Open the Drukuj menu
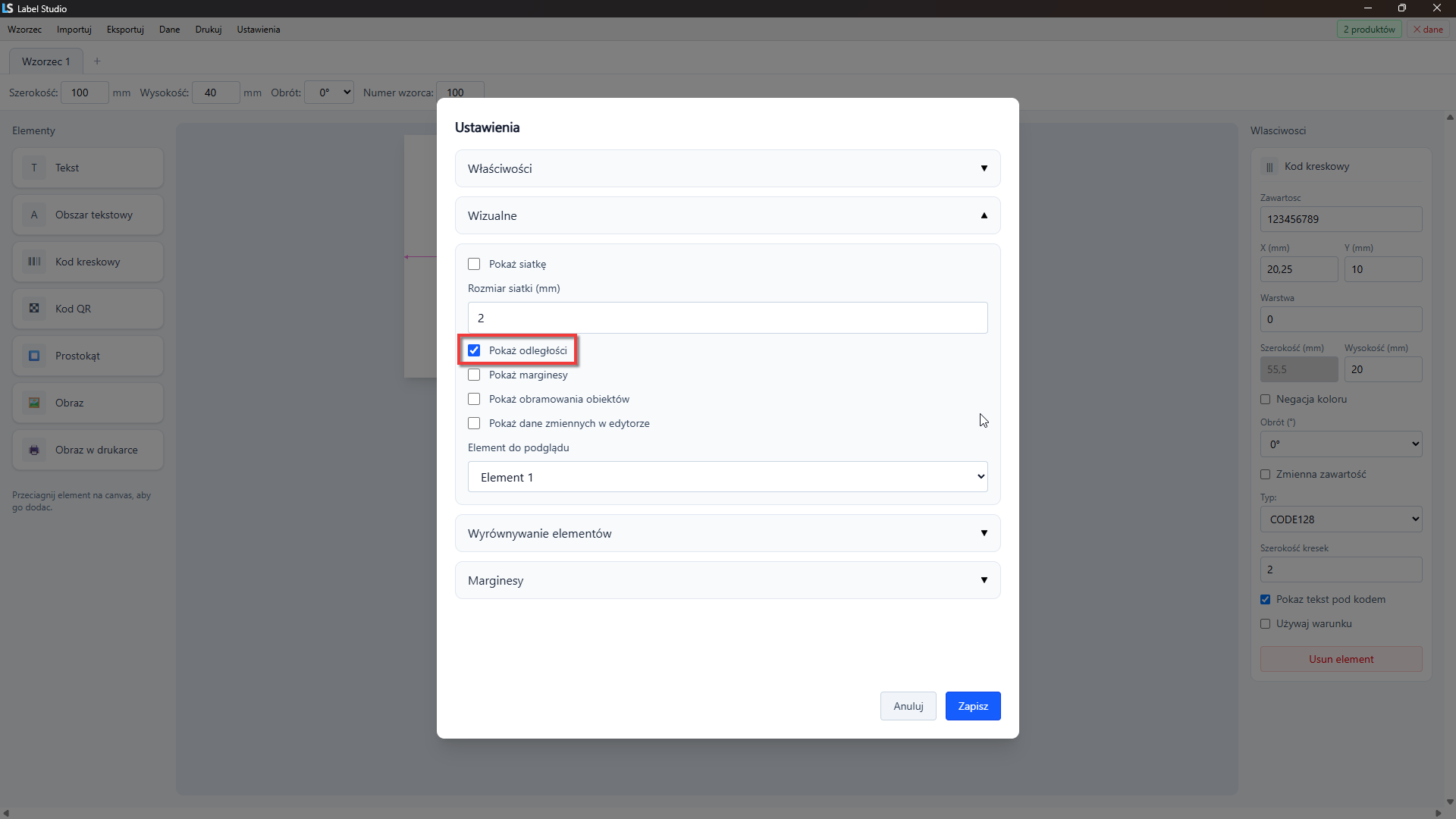 (208, 30)
